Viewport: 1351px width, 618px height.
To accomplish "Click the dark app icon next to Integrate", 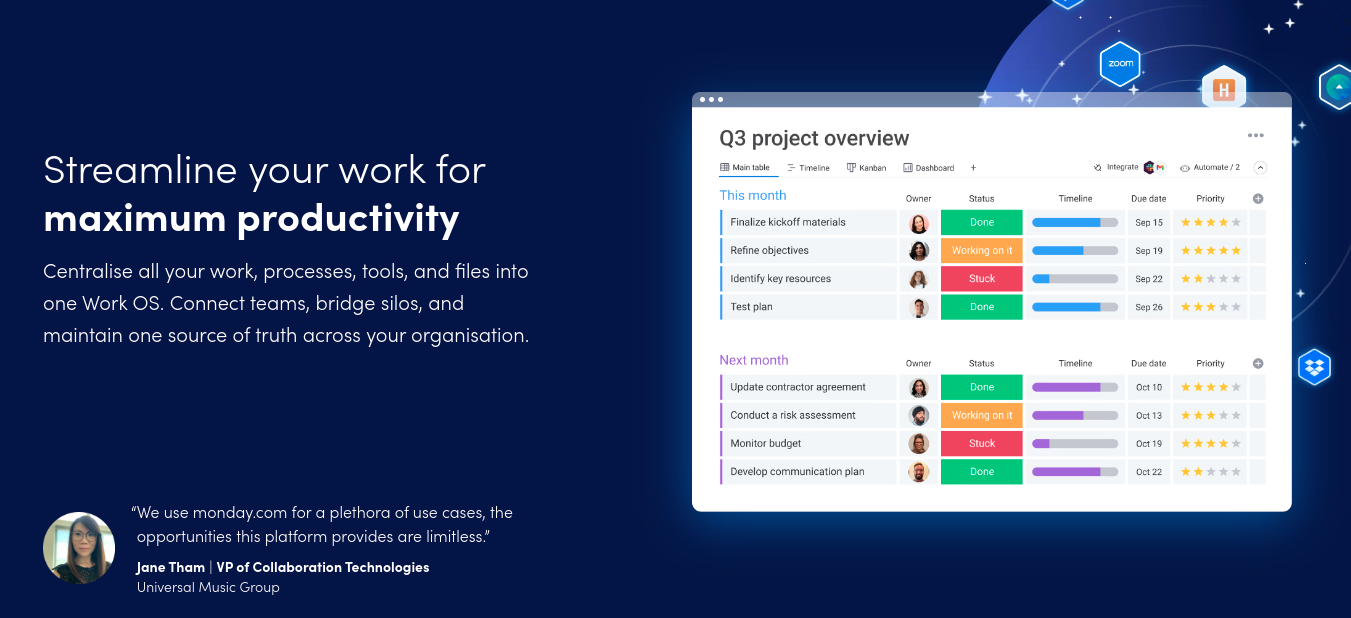I will coord(1149,168).
